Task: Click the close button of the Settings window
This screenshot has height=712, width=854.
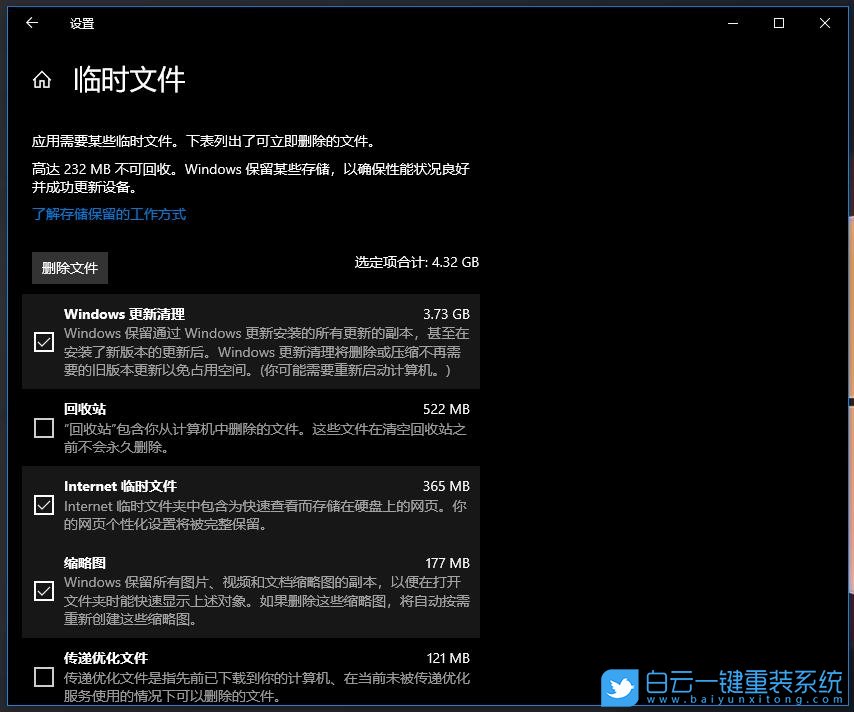Action: tap(824, 22)
